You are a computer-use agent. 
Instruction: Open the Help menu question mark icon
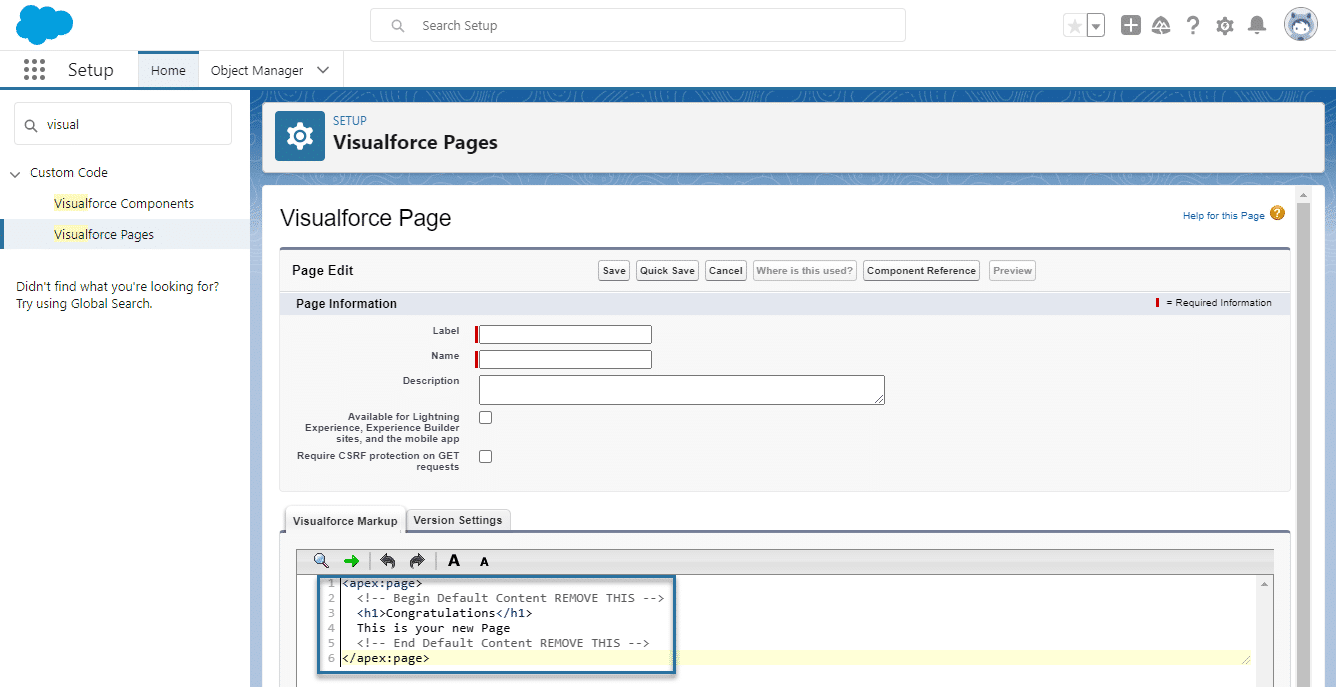point(1192,24)
